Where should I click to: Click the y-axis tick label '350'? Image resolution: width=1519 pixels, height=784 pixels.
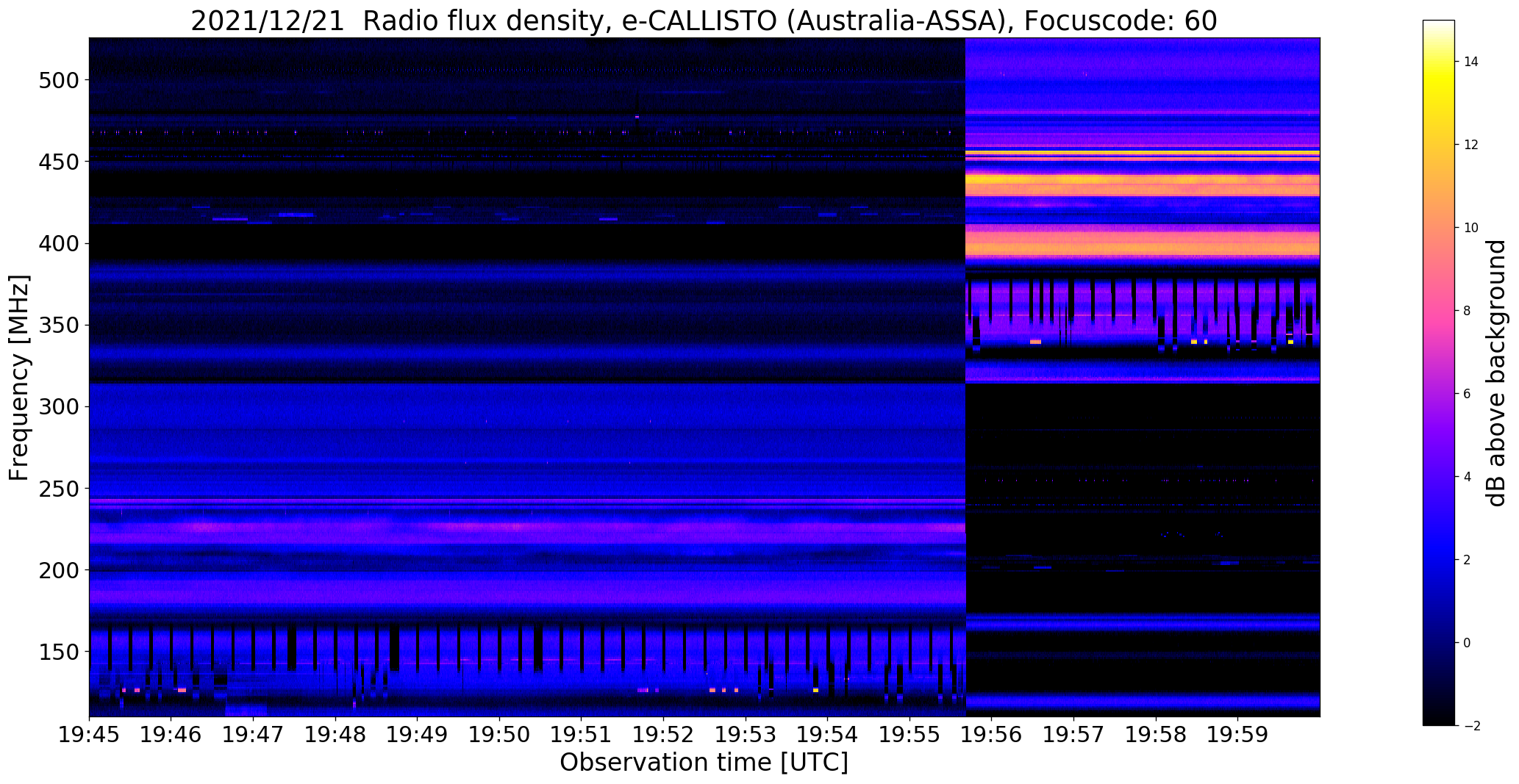click(x=58, y=325)
